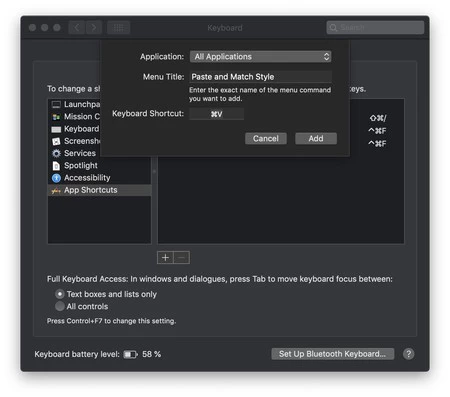Viewport: 450px width, 397px height.
Task: Select Accessibility in the category list
Action: point(100,178)
